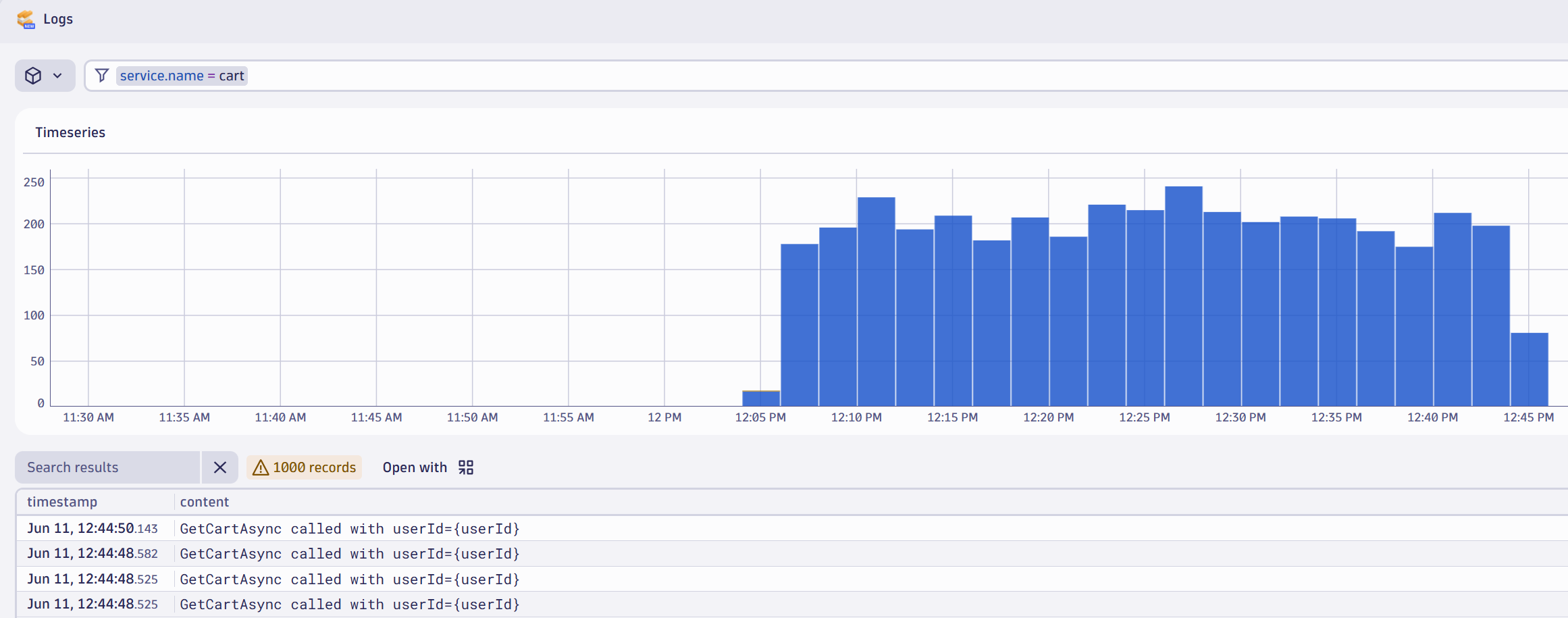Select the log row at 12:44:50.143
1568x618 pixels.
[791, 528]
